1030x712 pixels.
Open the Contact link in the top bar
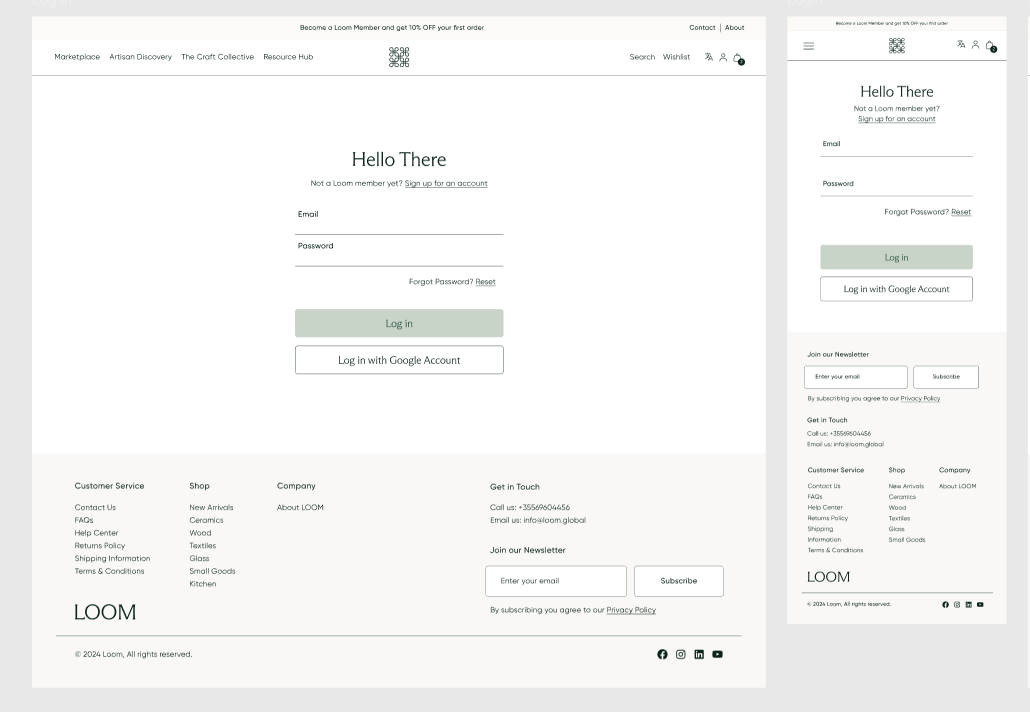tap(703, 27)
